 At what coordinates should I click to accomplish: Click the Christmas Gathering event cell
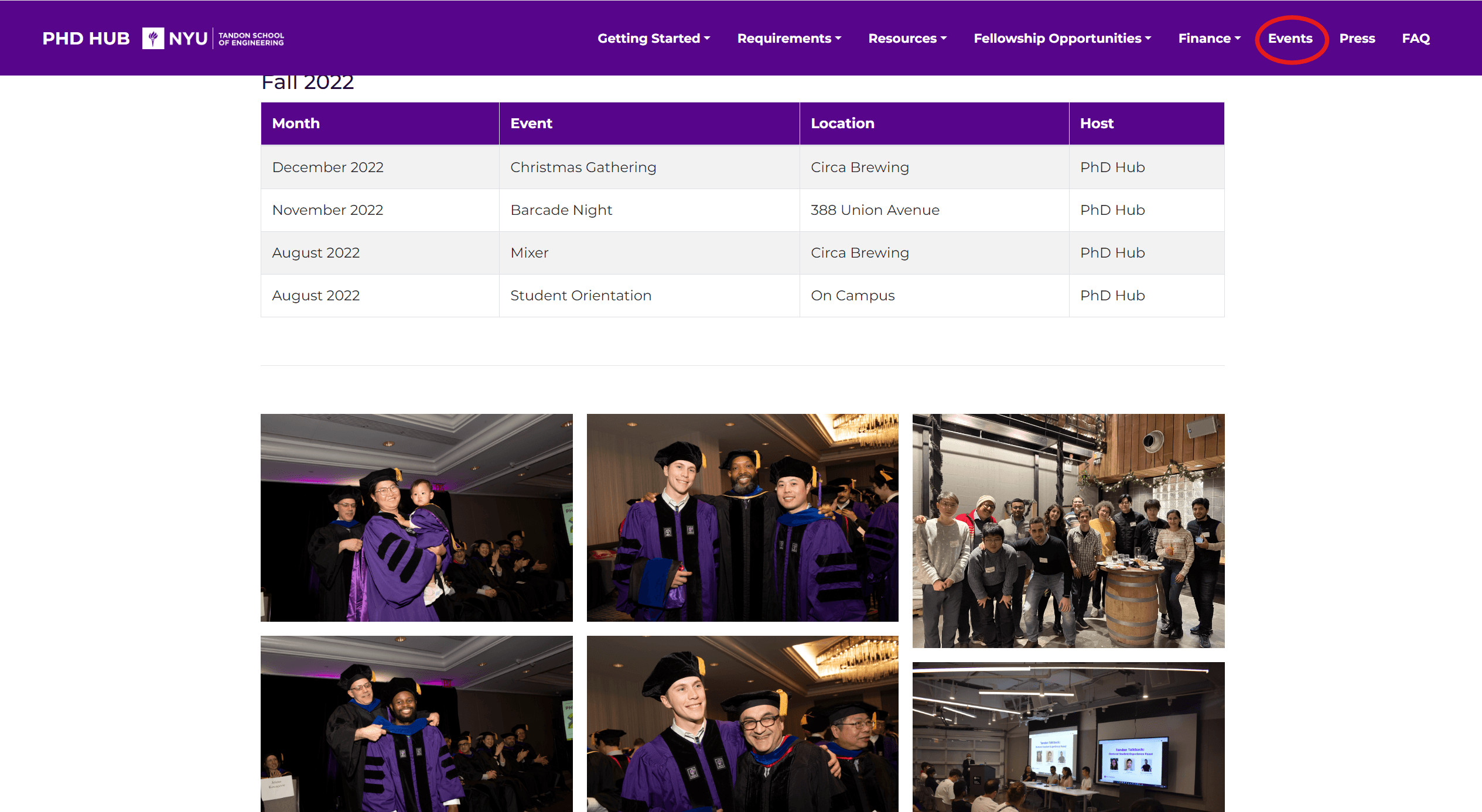583,167
